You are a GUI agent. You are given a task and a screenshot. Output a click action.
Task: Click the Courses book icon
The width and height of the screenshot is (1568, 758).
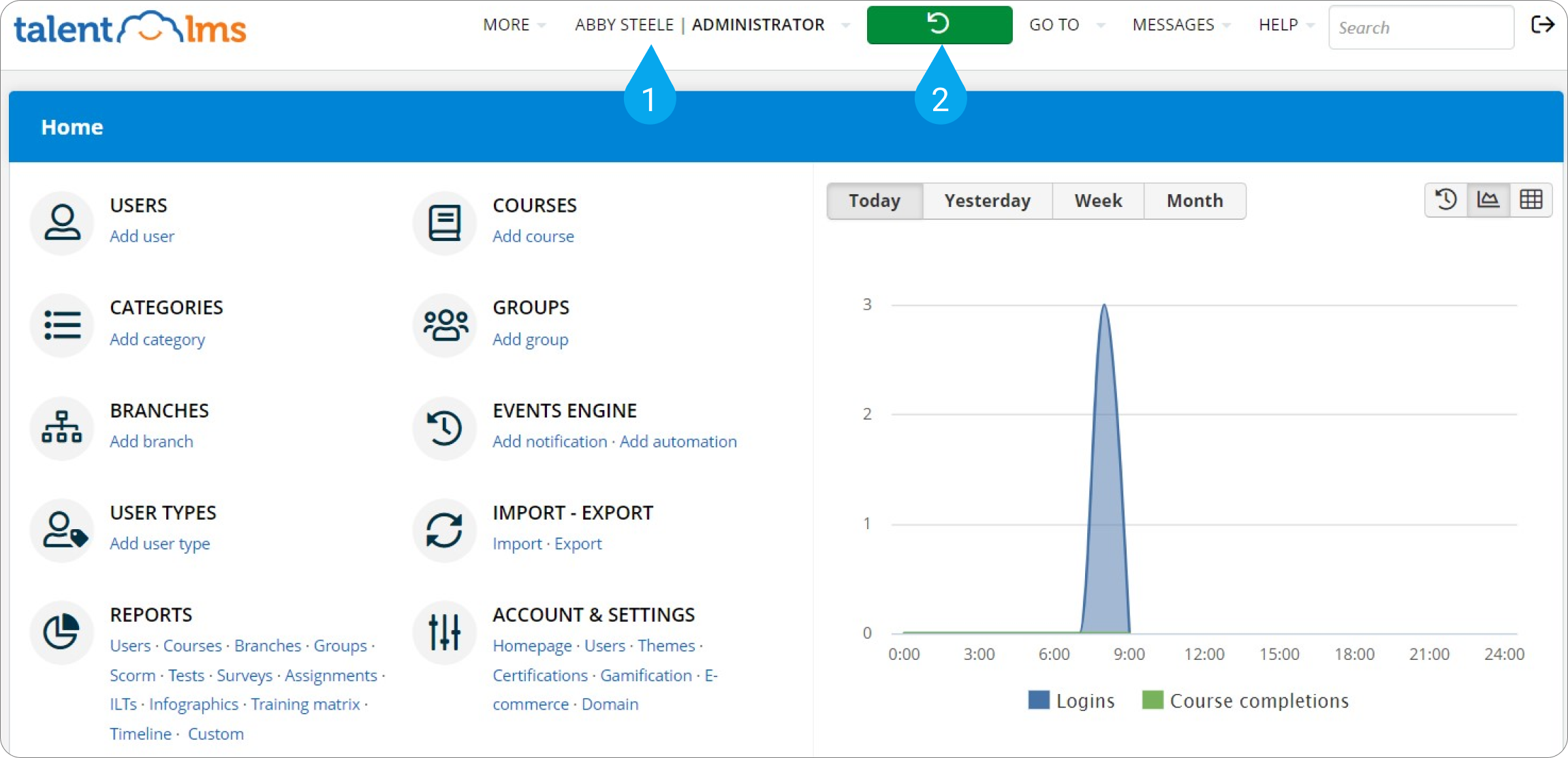445,222
